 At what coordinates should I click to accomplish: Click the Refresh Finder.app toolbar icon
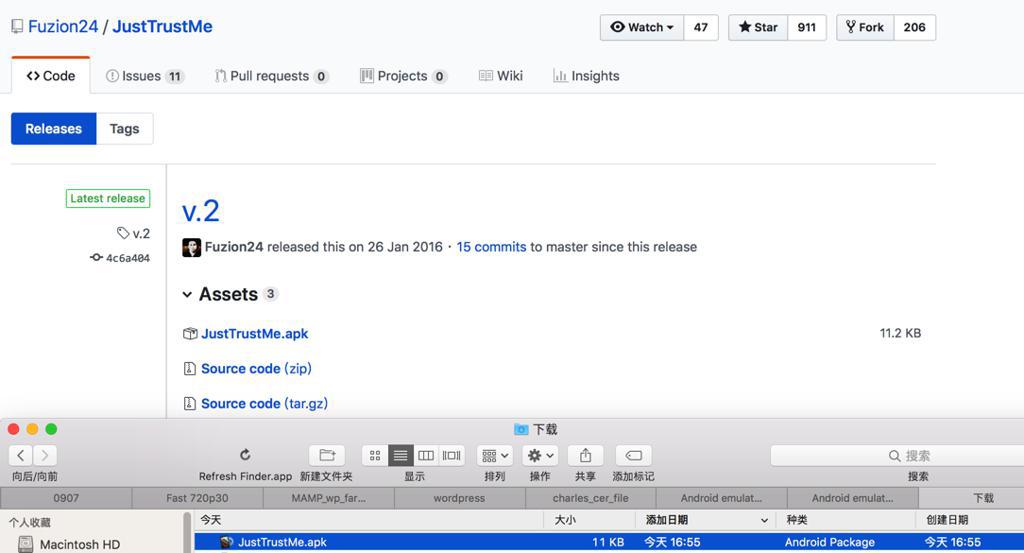[x=245, y=454]
